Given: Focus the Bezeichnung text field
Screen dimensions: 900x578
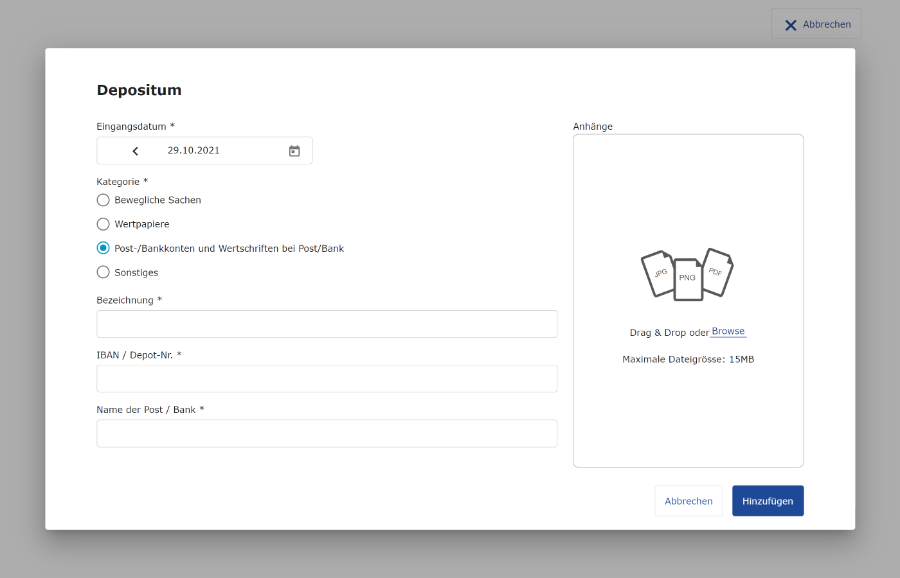Looking at the screenshot, I should (x=327, y=324).
